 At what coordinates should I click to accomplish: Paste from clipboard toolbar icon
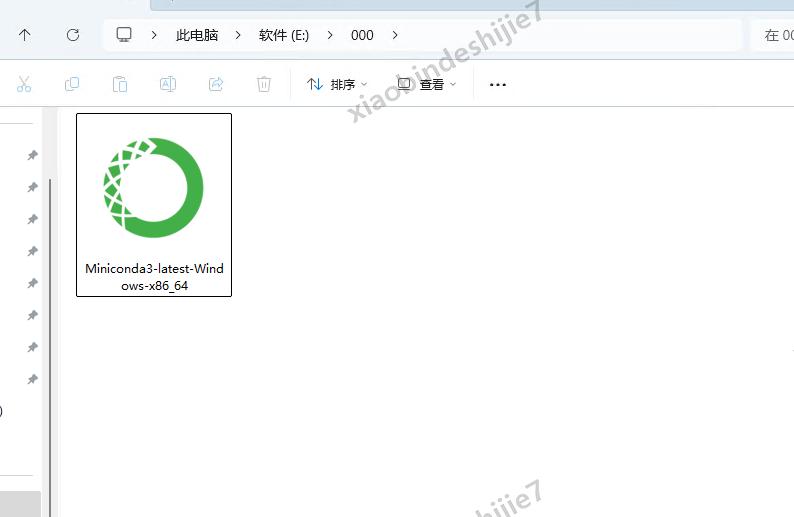click(x=120, y=84)
